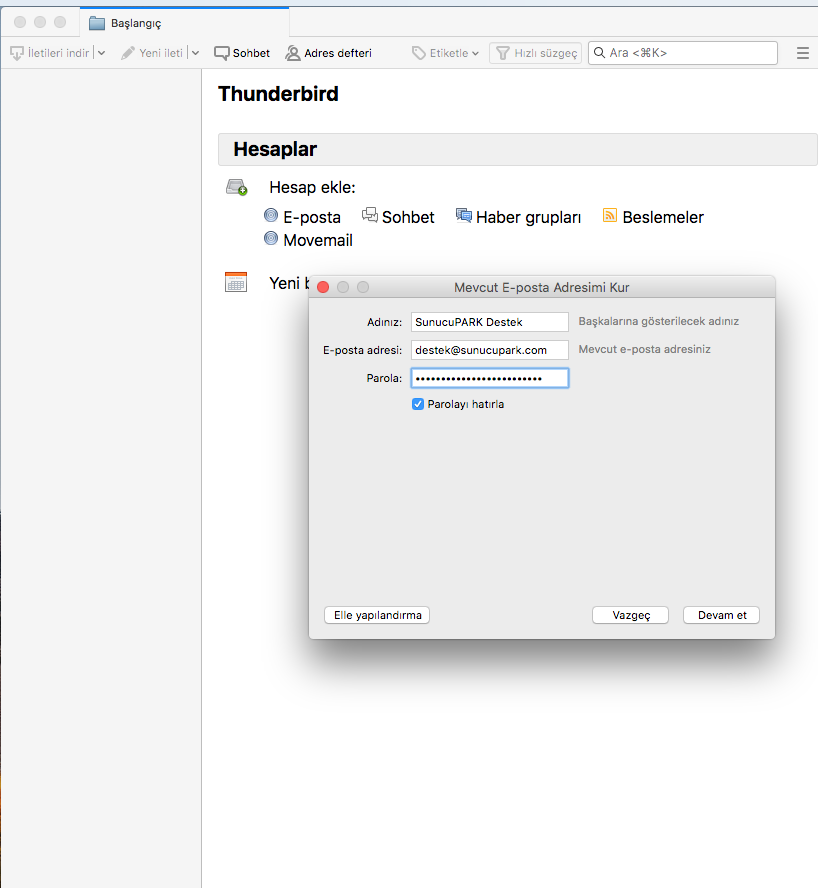This screenshot has width=818, height=888.
Task: Select the Başlangıç tab
Action: point(184,23)
